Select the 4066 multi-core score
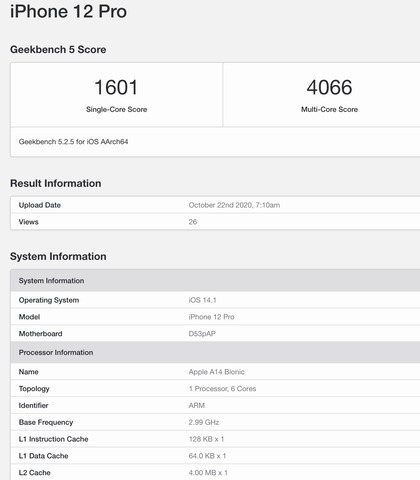420x480 pixels. click(x=329, y=87)
